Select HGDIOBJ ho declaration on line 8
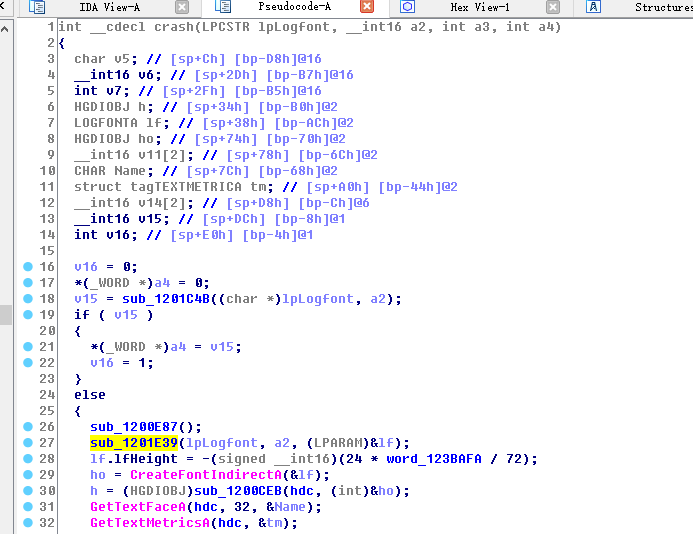The image size is (693, 534). pos(118,139)
